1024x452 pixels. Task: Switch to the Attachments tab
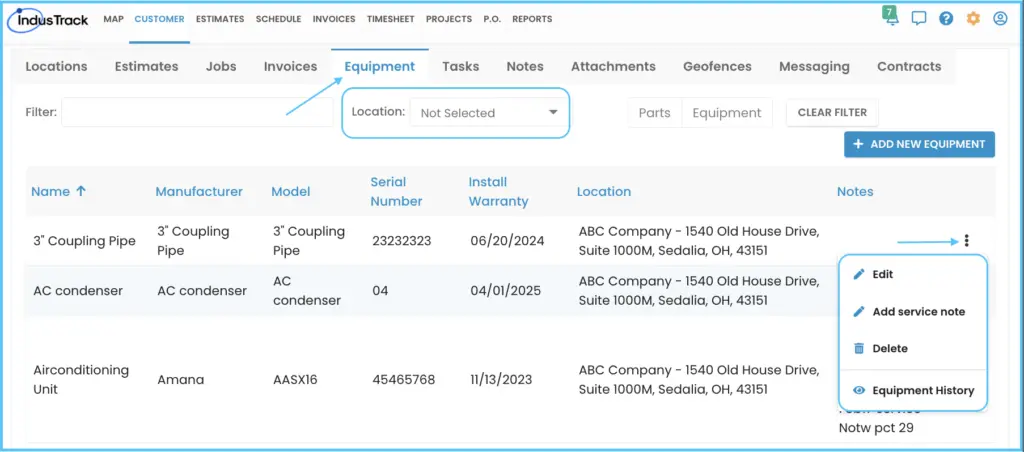click(613, 66)
